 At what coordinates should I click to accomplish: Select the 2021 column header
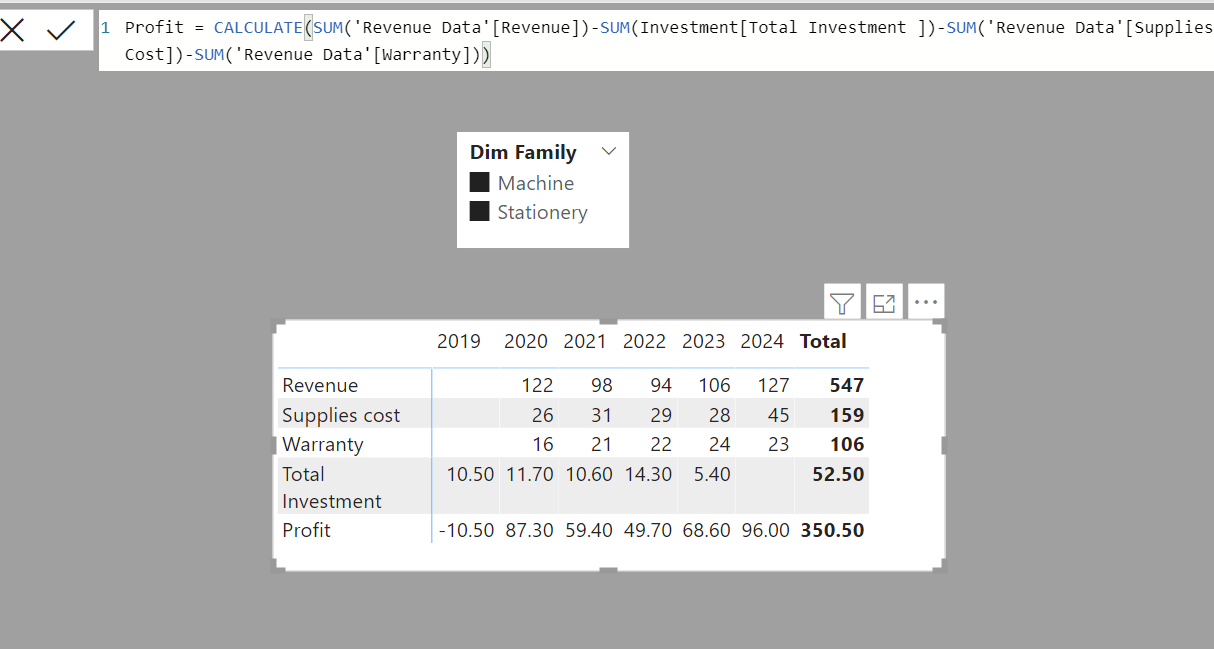pos(585,342)
